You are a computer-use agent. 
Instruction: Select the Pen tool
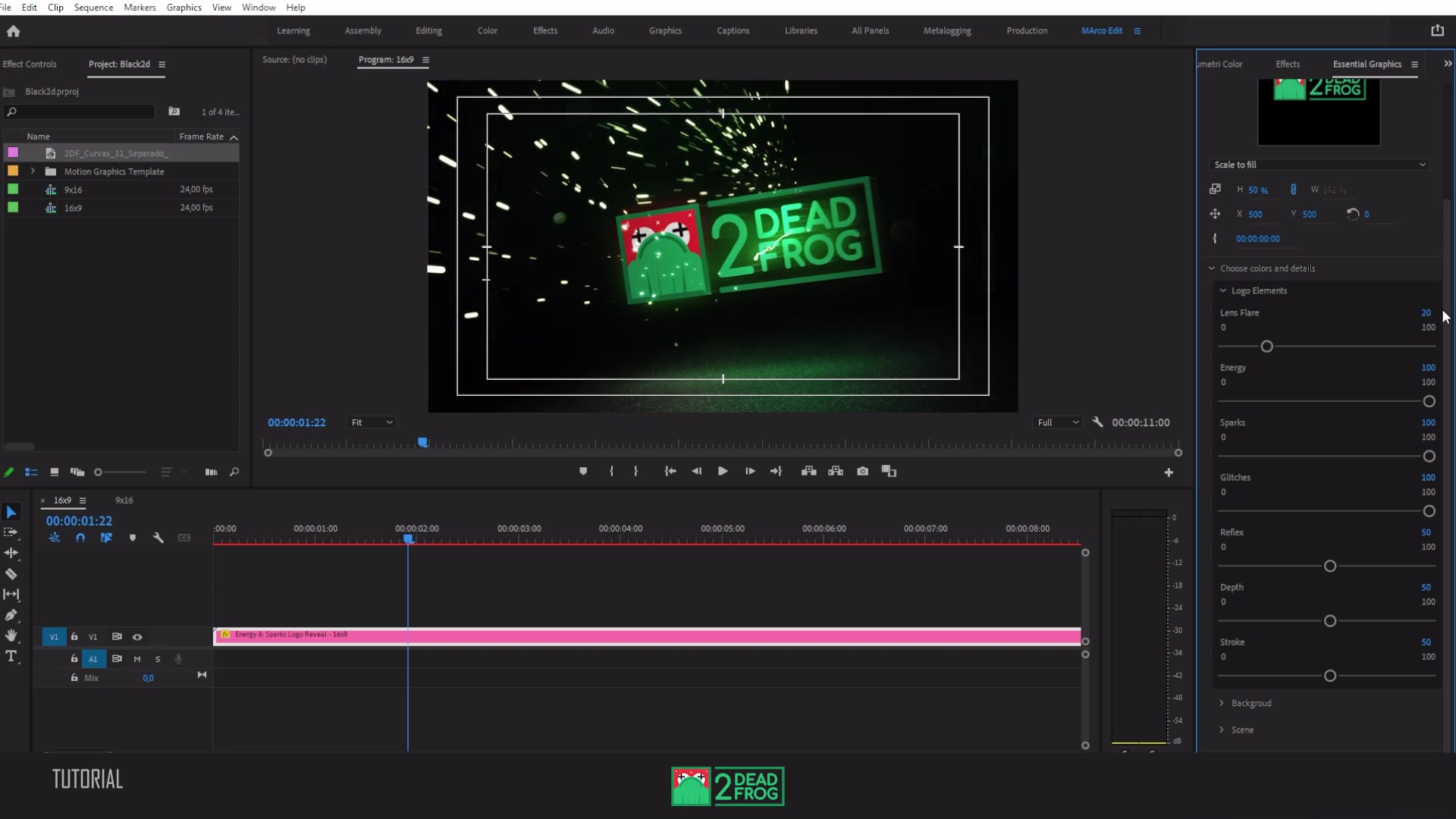pyautogui.click(x=11, y=615)
